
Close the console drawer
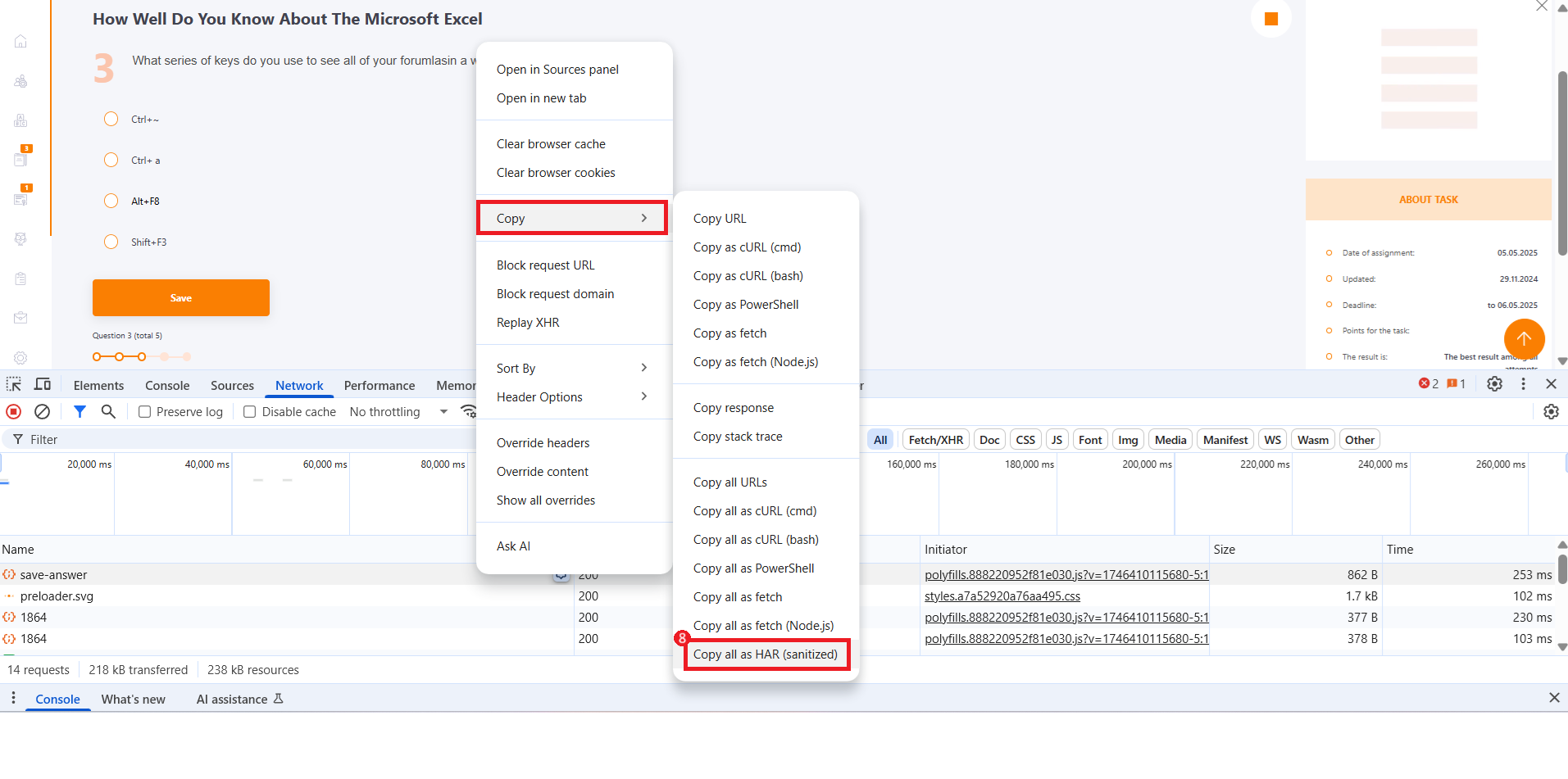click(x=1554, y=698)
